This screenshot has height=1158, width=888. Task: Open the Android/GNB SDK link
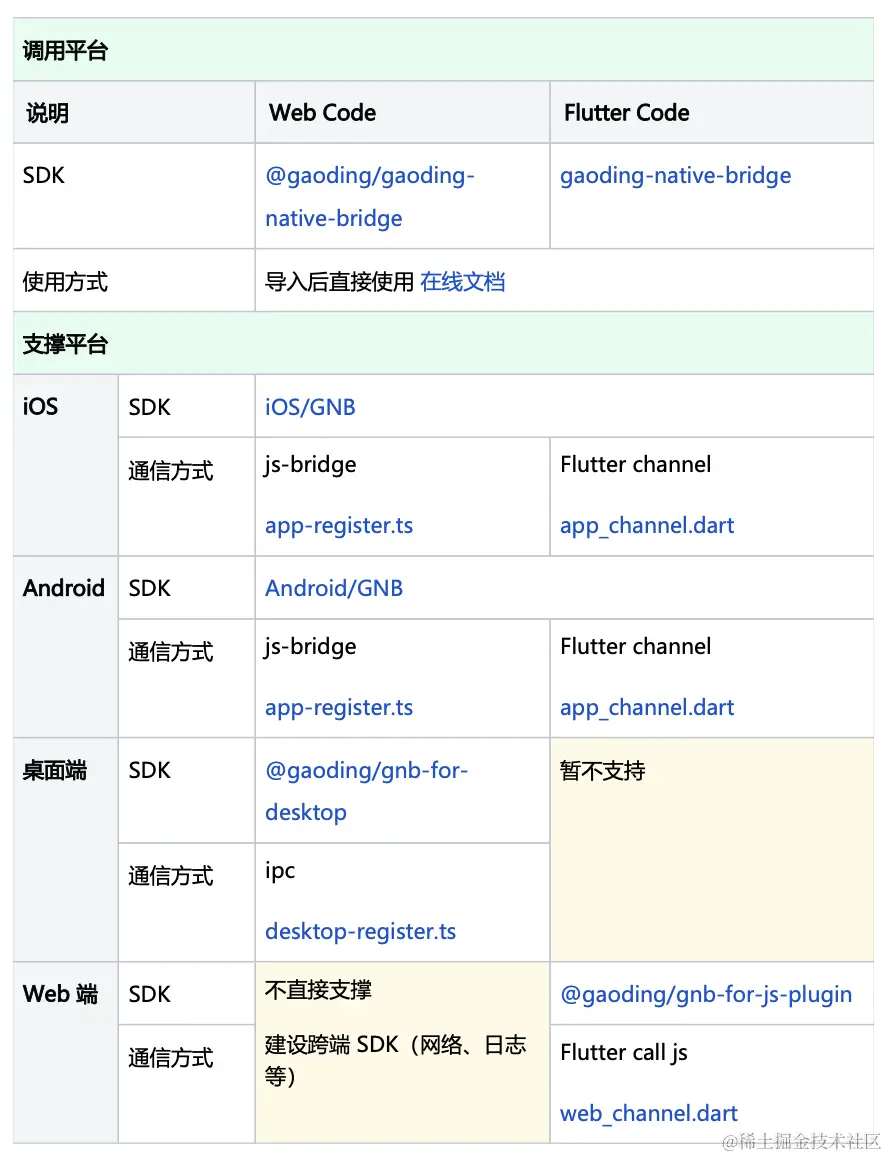coord(334,588)
